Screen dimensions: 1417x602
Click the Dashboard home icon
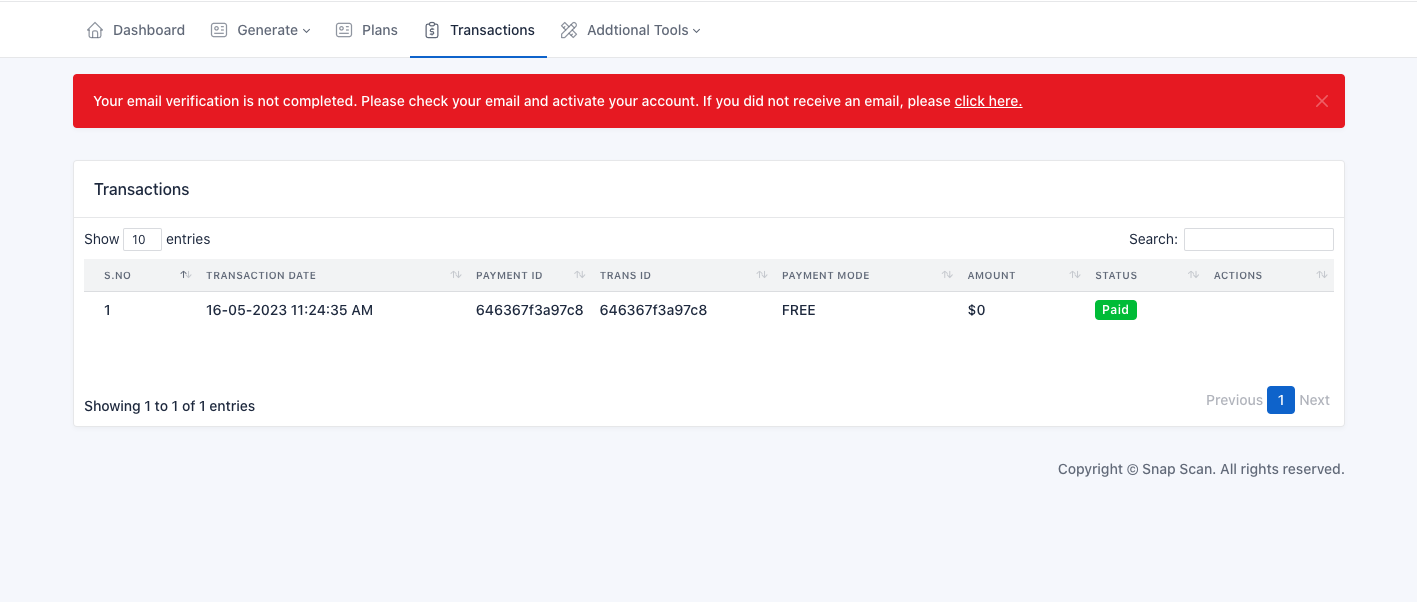click(x=95, y=30)
